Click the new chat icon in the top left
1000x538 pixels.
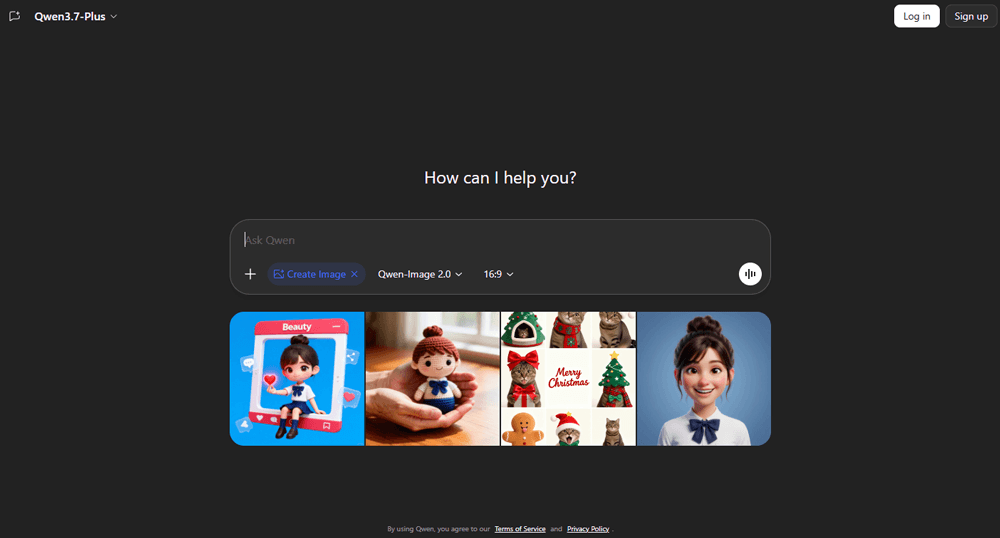15,17
